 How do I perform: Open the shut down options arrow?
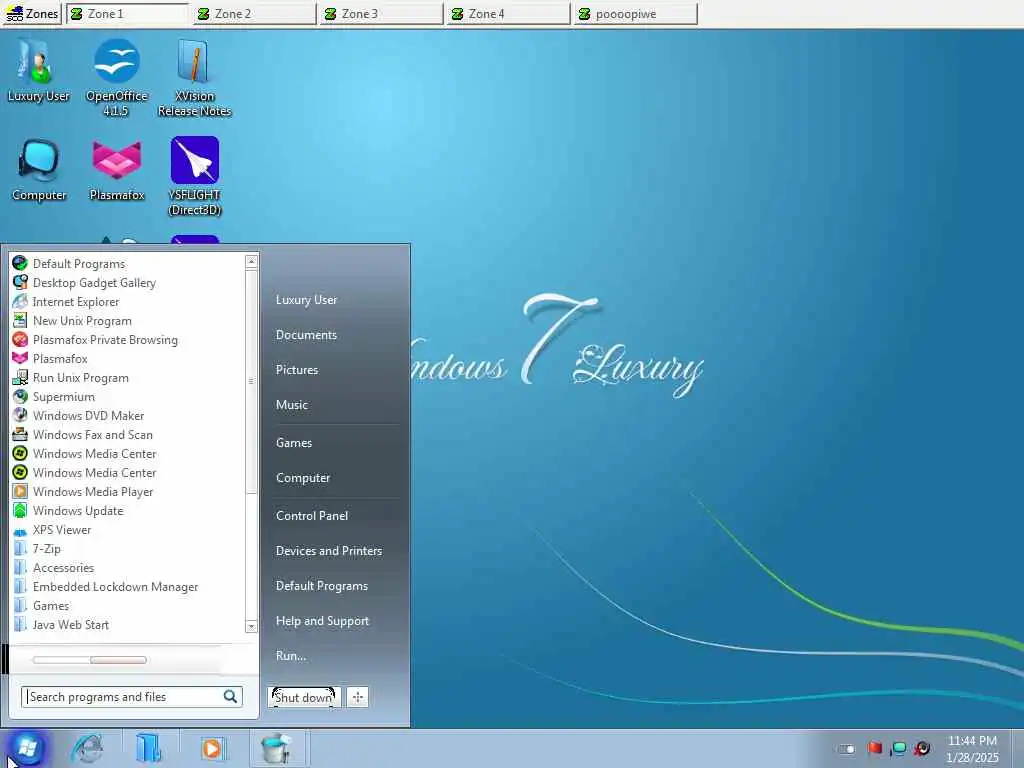[357, 697]
